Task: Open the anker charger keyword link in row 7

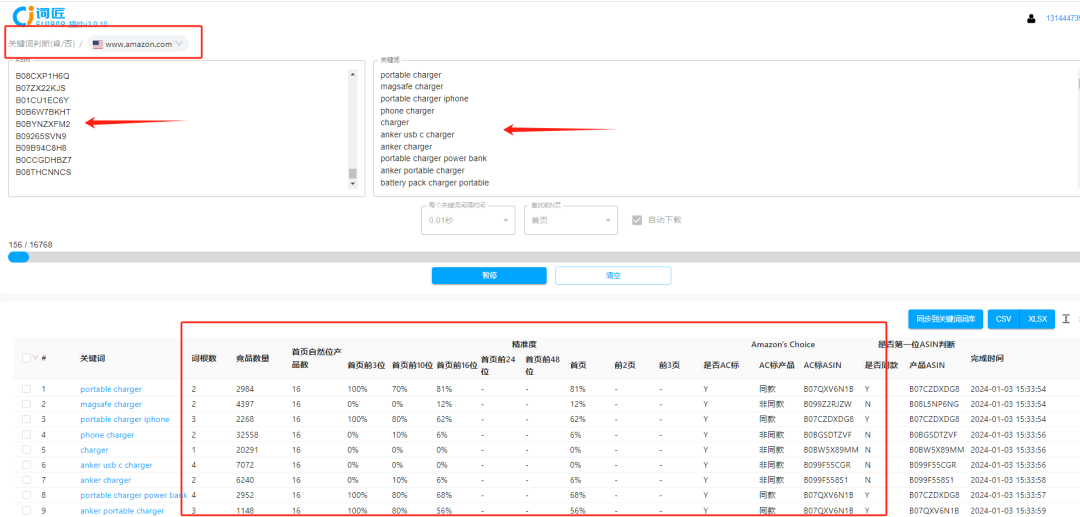Action: pyautogui.click(x=105, y=481)
